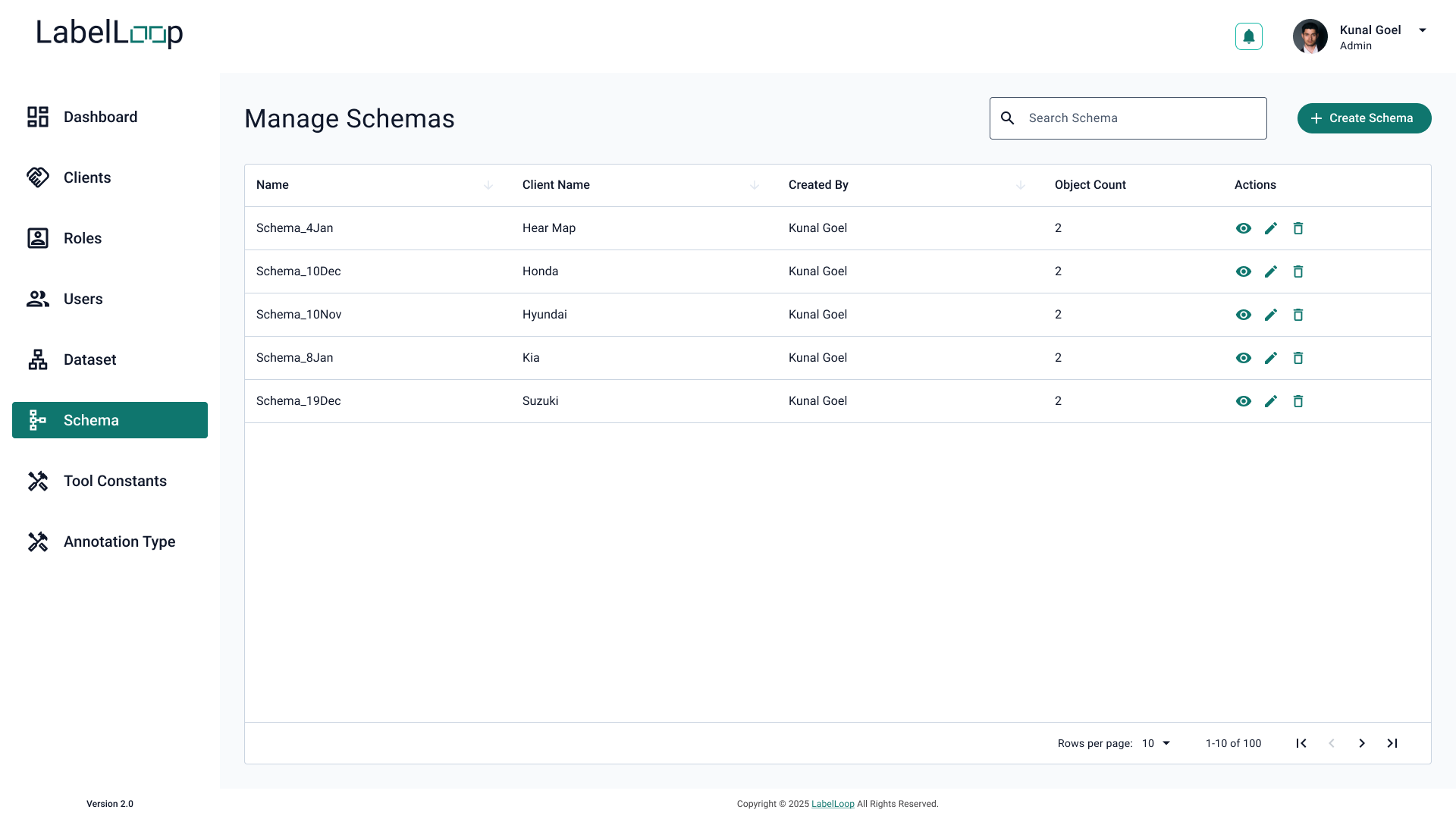View Schema_8Jan with the eye icon

pyautogui.click(x=1243, y=358)
